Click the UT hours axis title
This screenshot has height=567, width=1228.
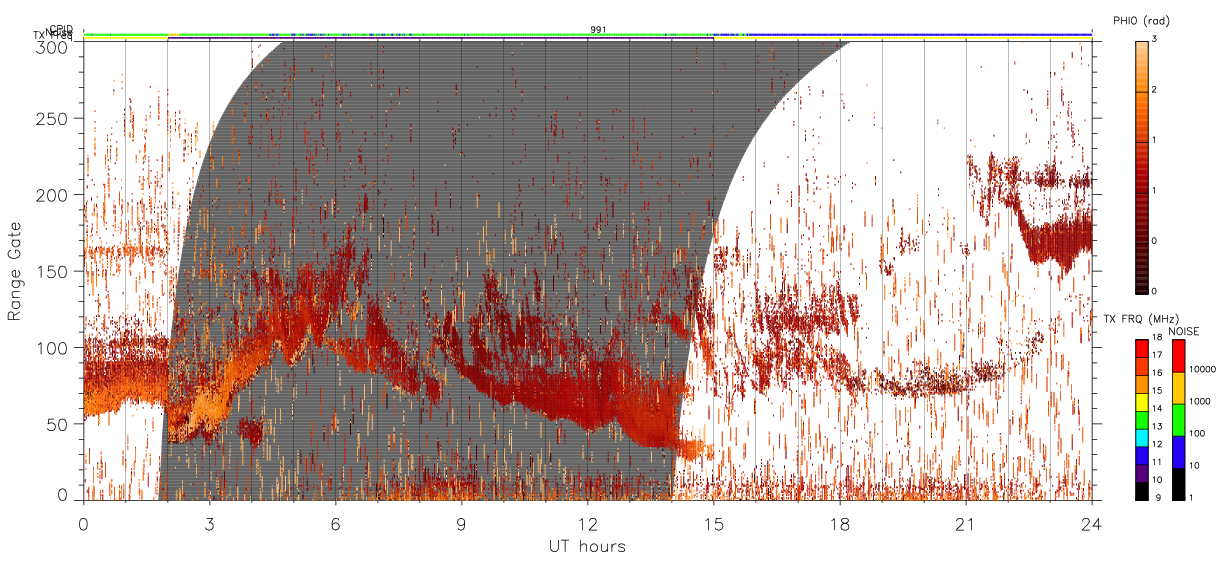587,547
